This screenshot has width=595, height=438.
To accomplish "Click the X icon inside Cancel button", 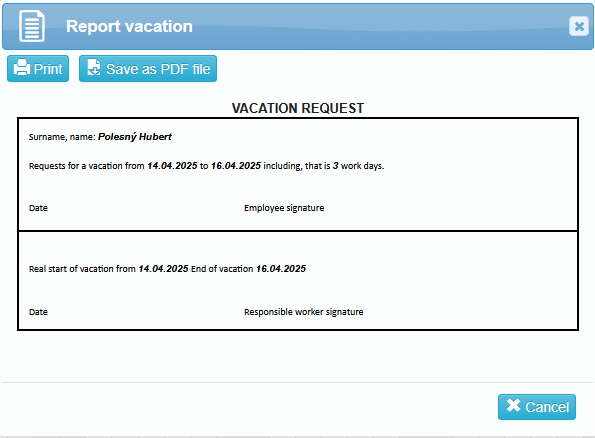I will 513,405.
